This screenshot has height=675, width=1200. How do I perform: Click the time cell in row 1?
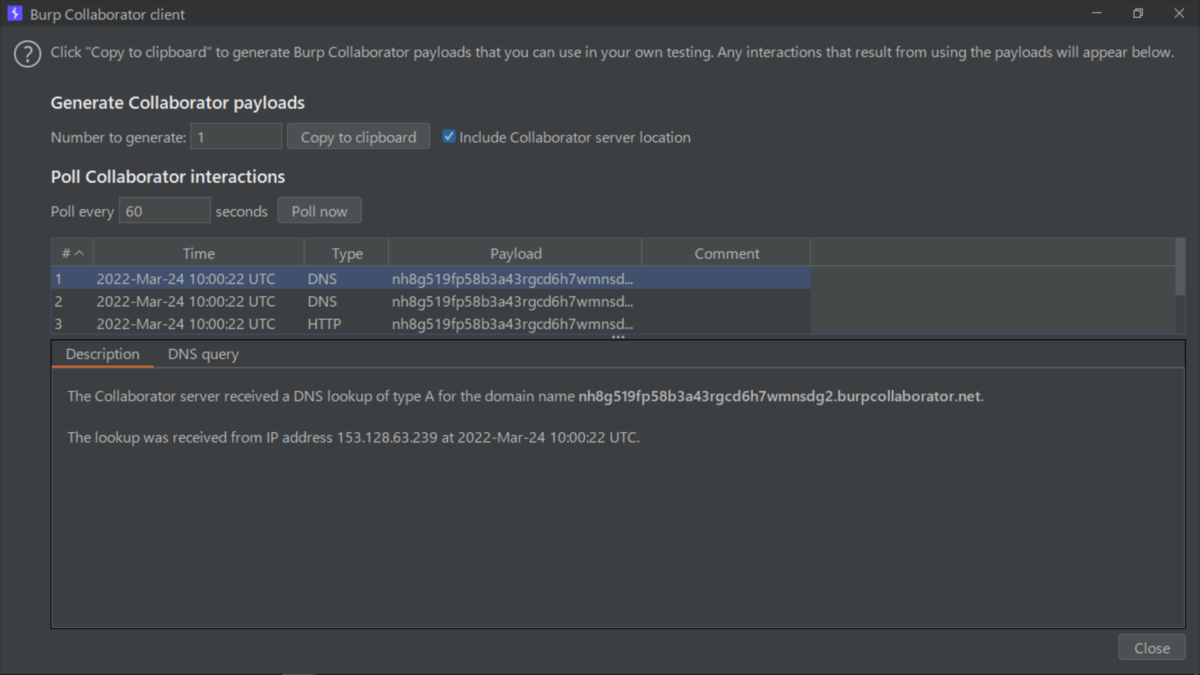(198, 278)
